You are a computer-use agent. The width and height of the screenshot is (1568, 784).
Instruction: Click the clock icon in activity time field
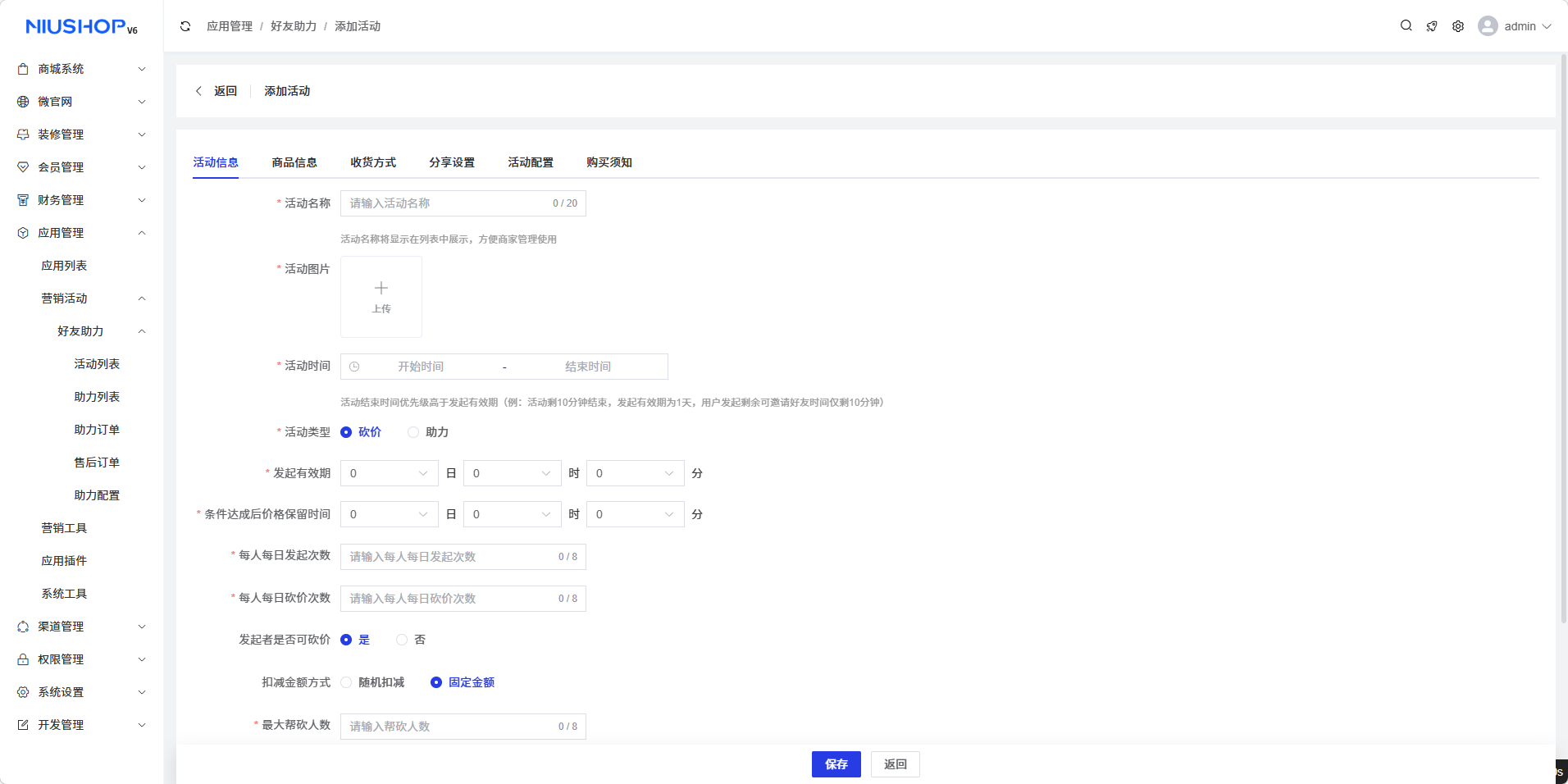pyautogui.click(x=354, y=367)
